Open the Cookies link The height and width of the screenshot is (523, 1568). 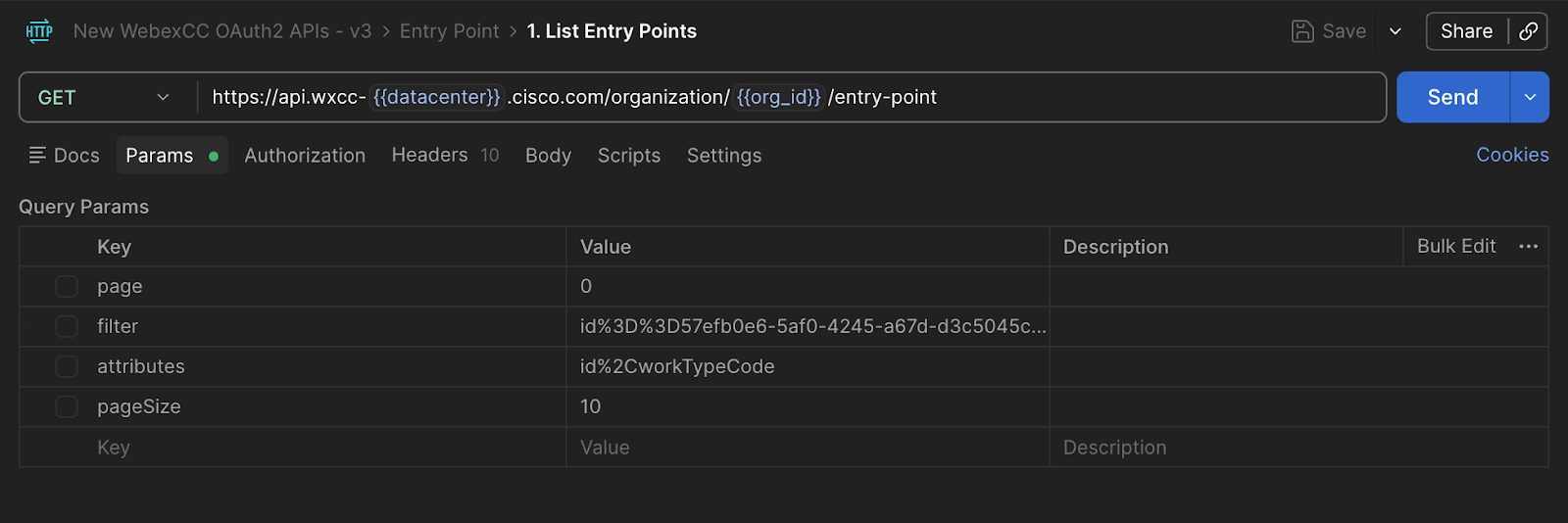click(1512, 155)
